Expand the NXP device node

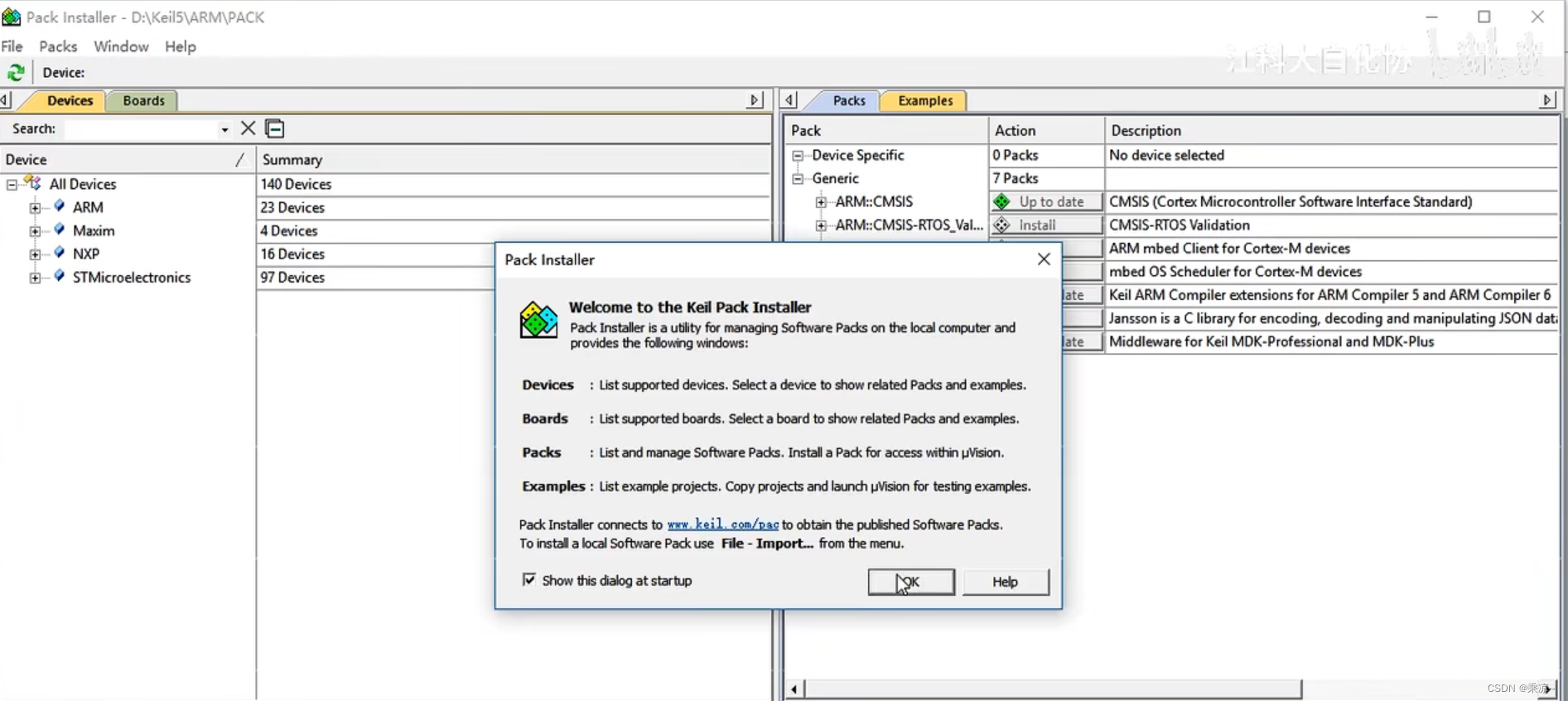(x=35, y=254)
